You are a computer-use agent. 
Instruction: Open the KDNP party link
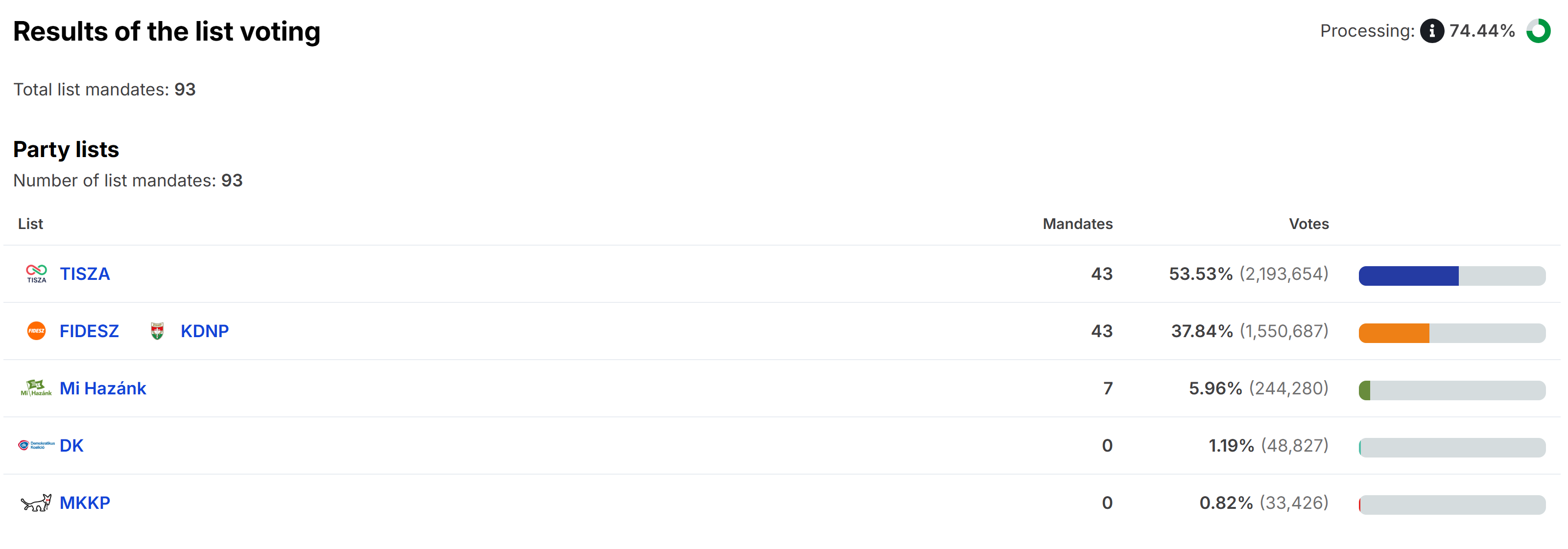[x=205, y=331]
